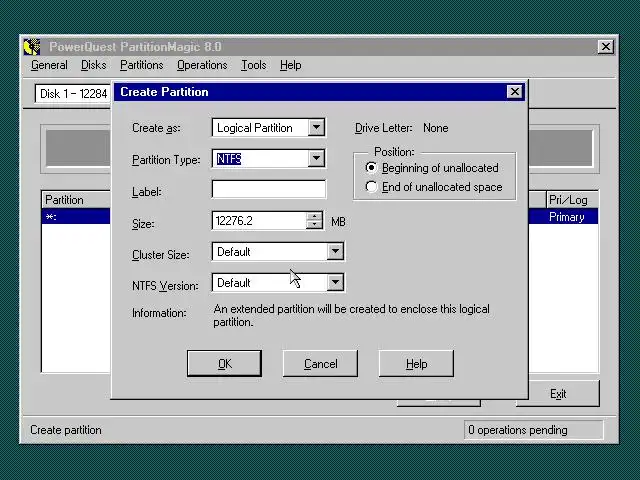Close the Create Partition dialog
640x480 pixels.
[515, 92]
